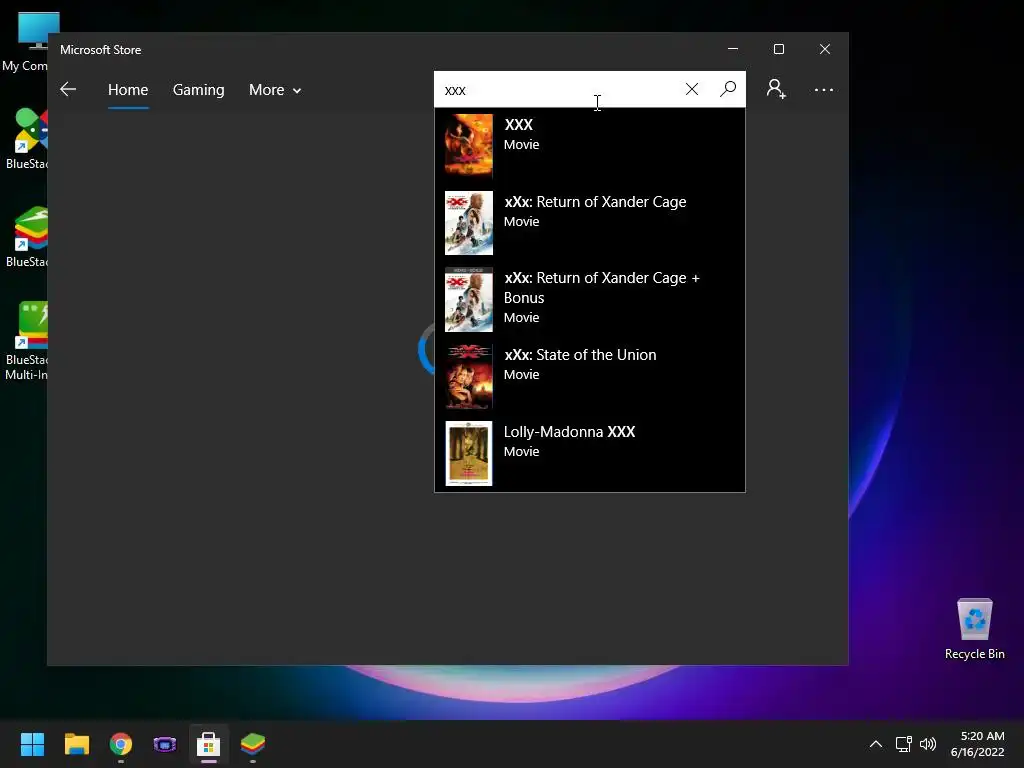Image resolution: width=1024 pixels, height=768 pixels.
Task: Open the three-dots See more menu
Action: 824,89
